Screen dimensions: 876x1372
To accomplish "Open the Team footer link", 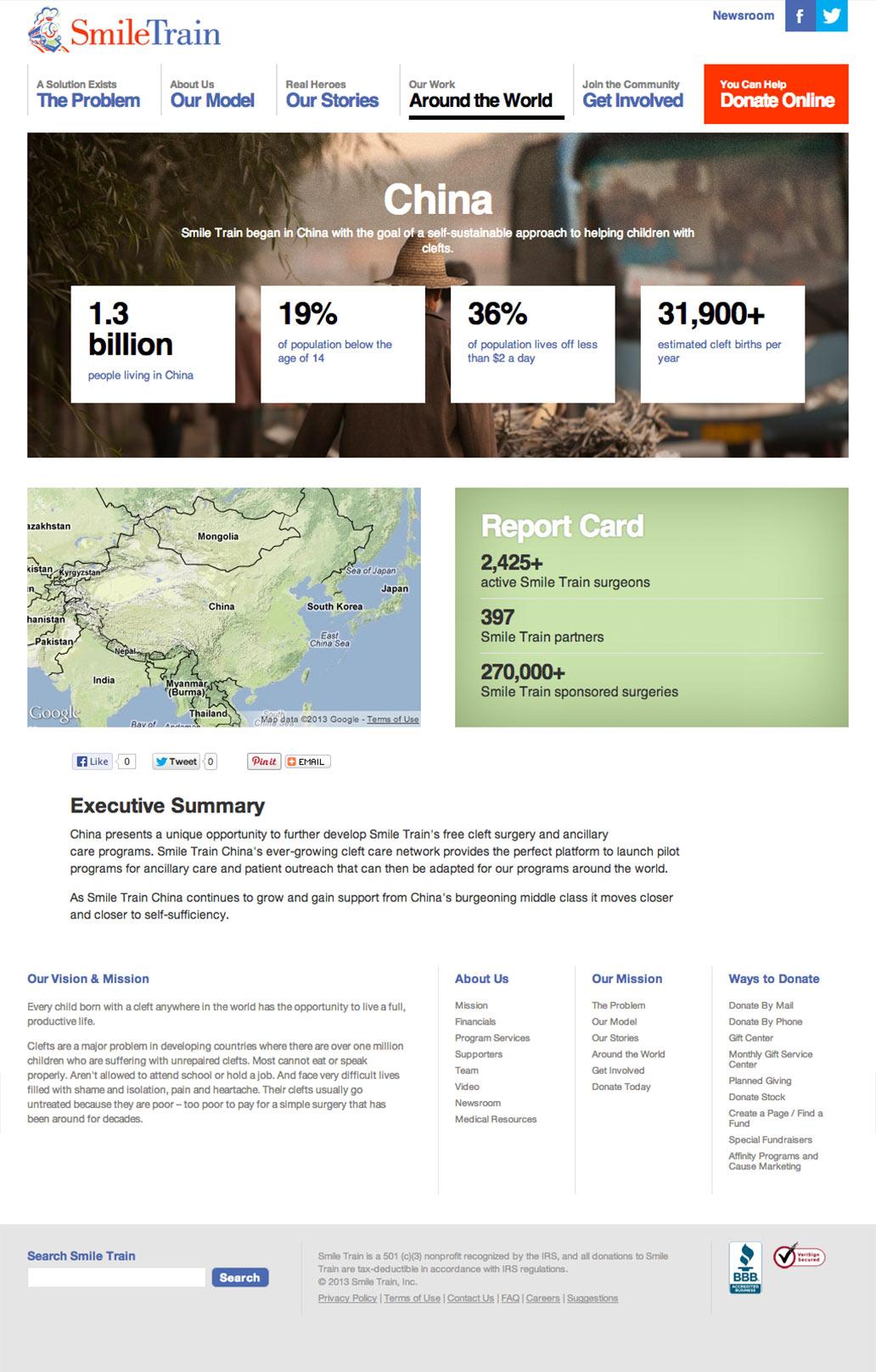I will point(467,1070).
